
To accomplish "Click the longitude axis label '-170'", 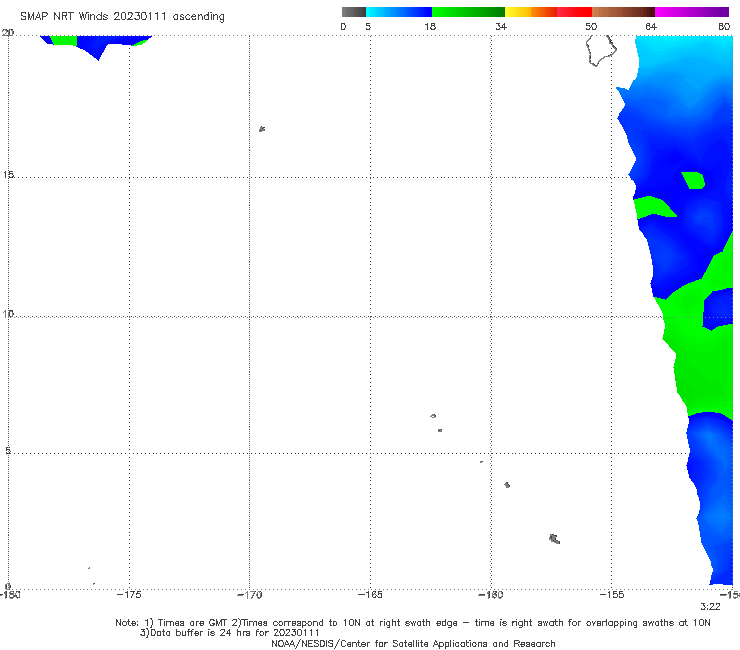I will (x=250, y=595).
